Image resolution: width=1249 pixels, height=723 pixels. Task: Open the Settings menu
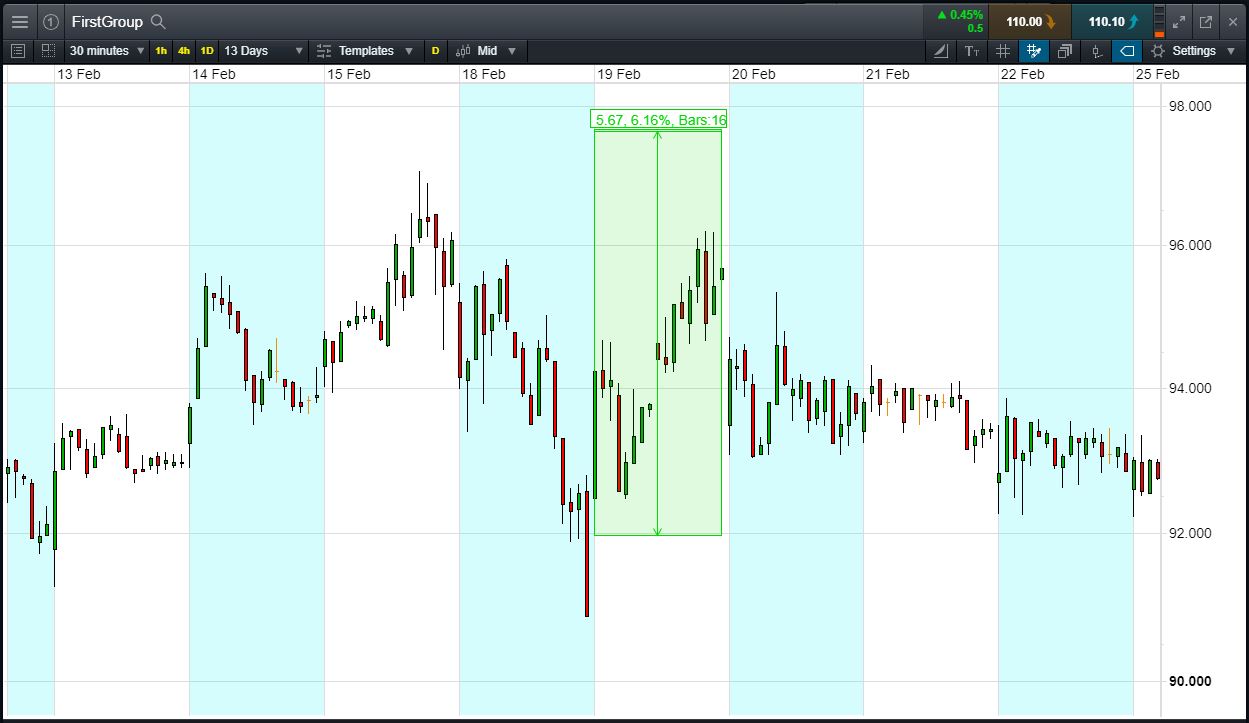tap(1194, 51)
